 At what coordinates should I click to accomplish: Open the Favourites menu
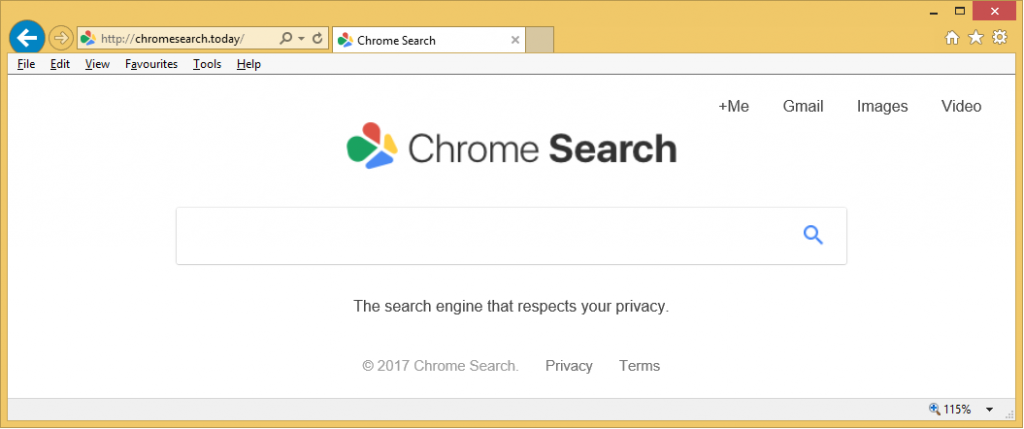[151, 64]
